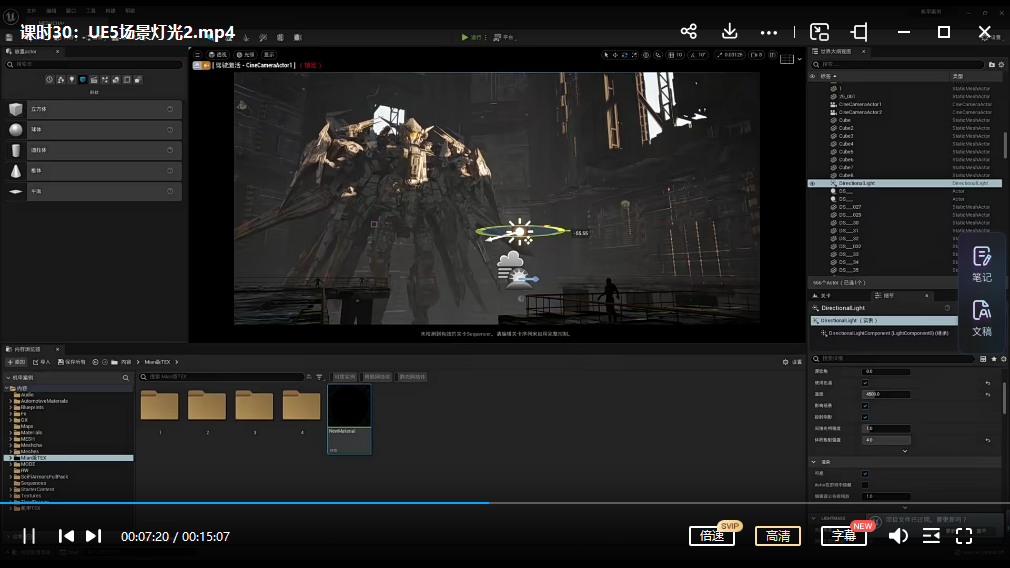This screenshot has width=1010, height=568.
Task: Click the outliner search field
Action: pos(899,64)
